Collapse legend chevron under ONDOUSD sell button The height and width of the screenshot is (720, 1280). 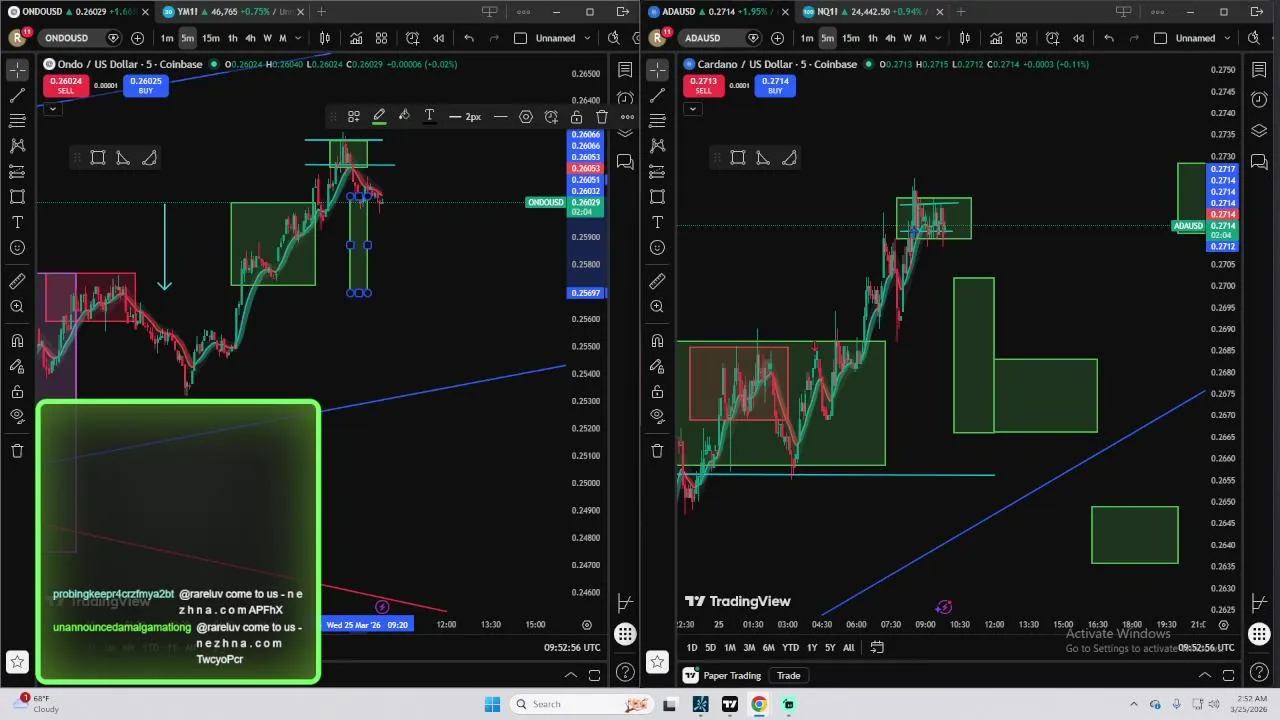click(52, 108)
